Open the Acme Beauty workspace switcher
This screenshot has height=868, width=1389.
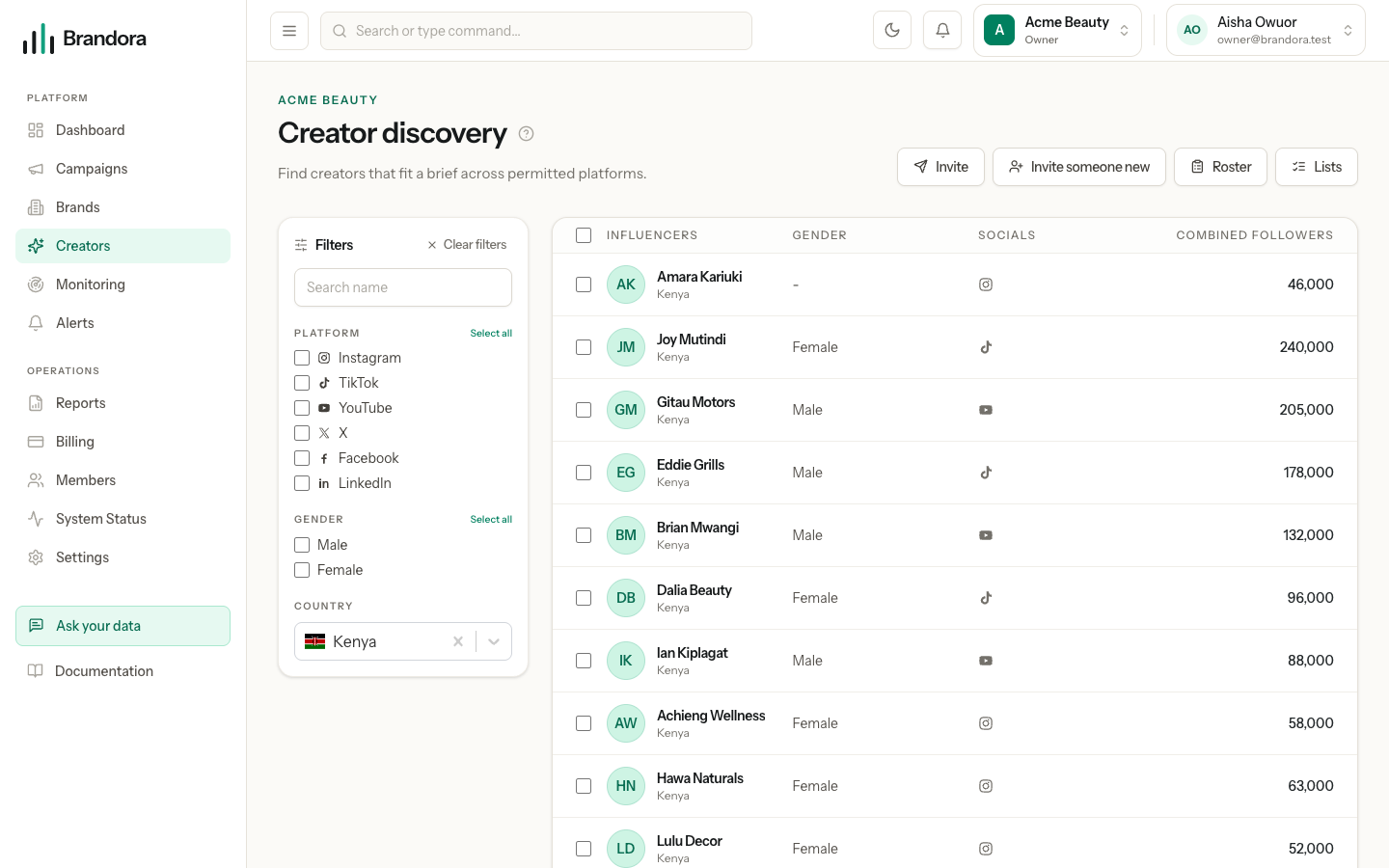[x=1057, y=31]
